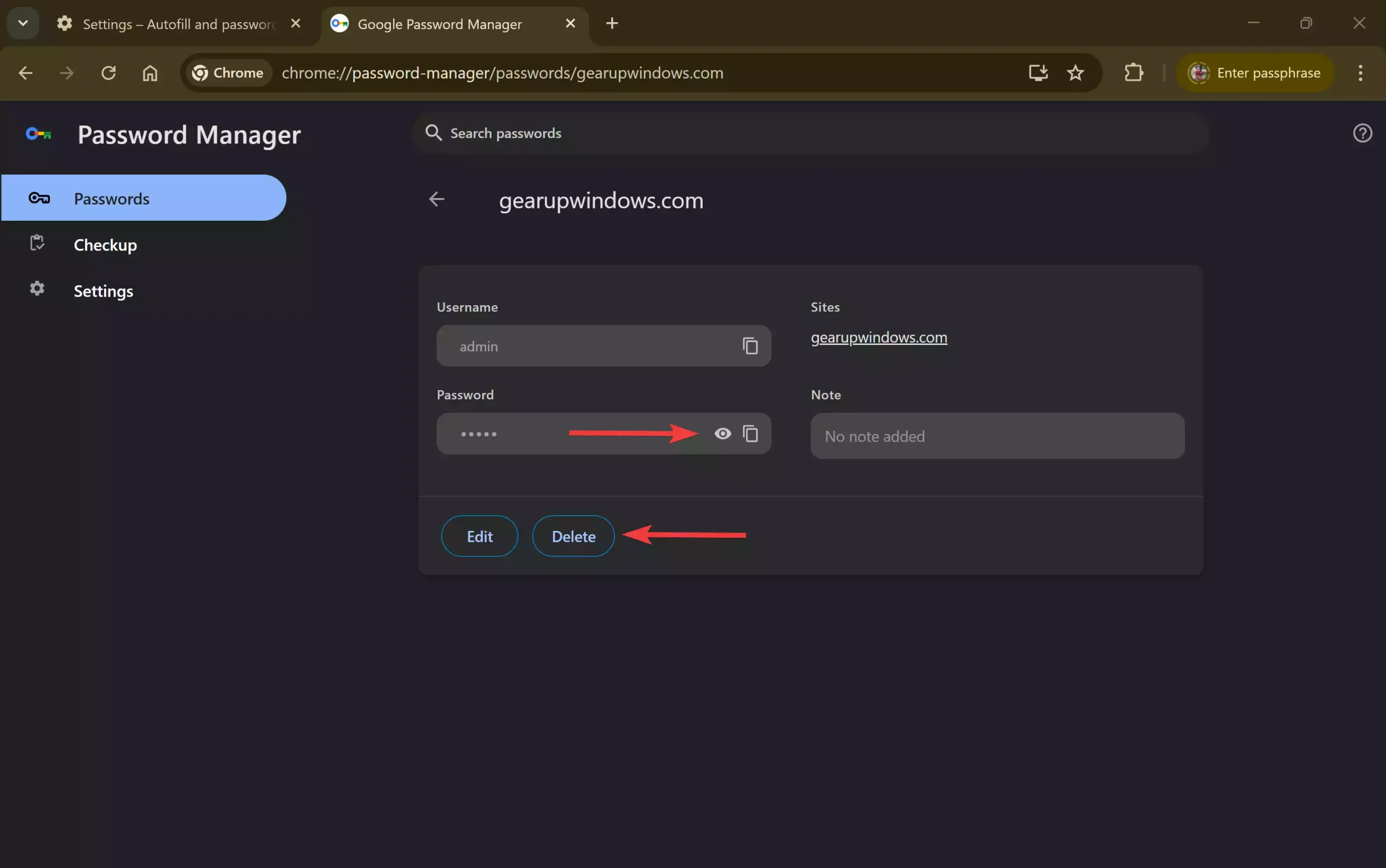Screen dimensions: 1386x868
Task: Open Password Manager help icon
Action: 1362,133
